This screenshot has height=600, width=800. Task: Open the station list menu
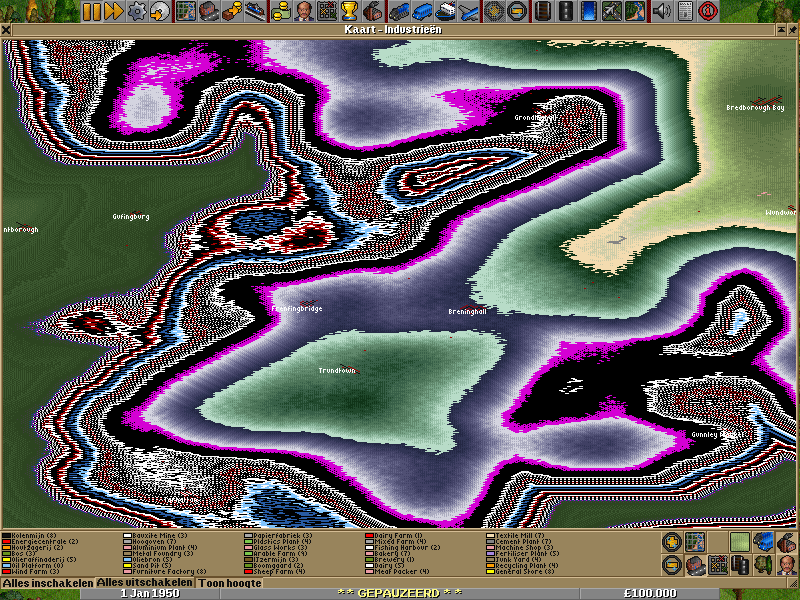point(253,11)
